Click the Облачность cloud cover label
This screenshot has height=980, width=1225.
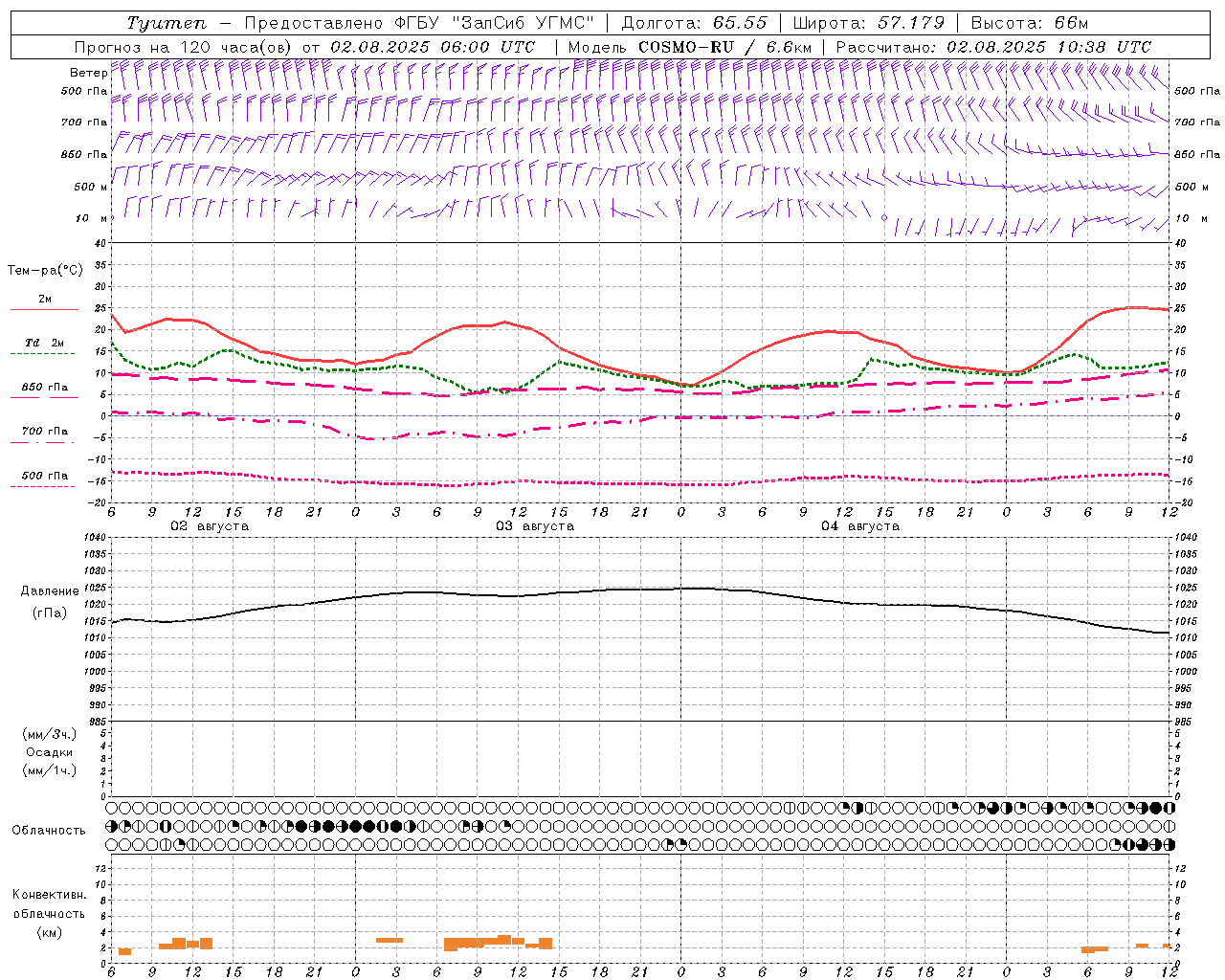(49, 831)
